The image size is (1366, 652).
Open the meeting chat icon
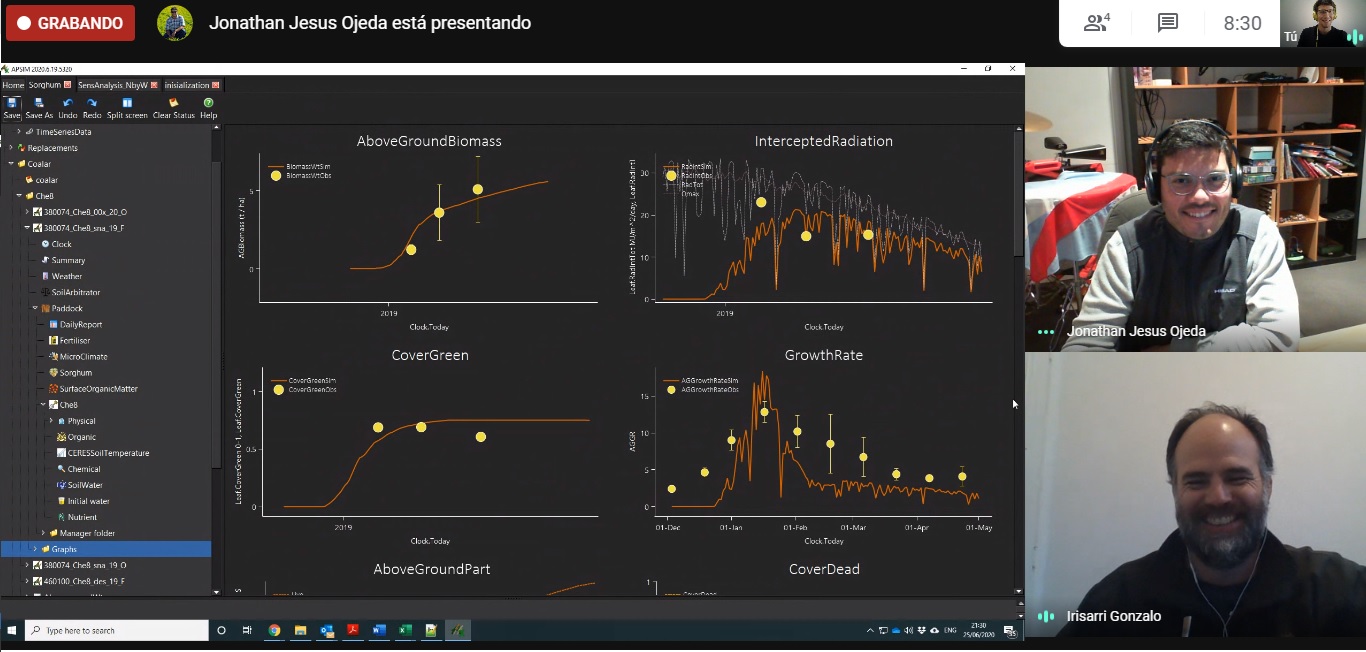pos(1168,23)
